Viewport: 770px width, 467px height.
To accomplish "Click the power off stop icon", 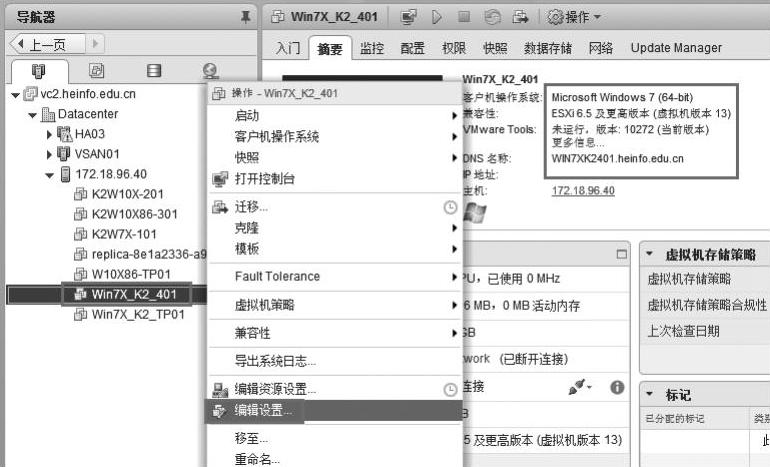I will point(464,17).
